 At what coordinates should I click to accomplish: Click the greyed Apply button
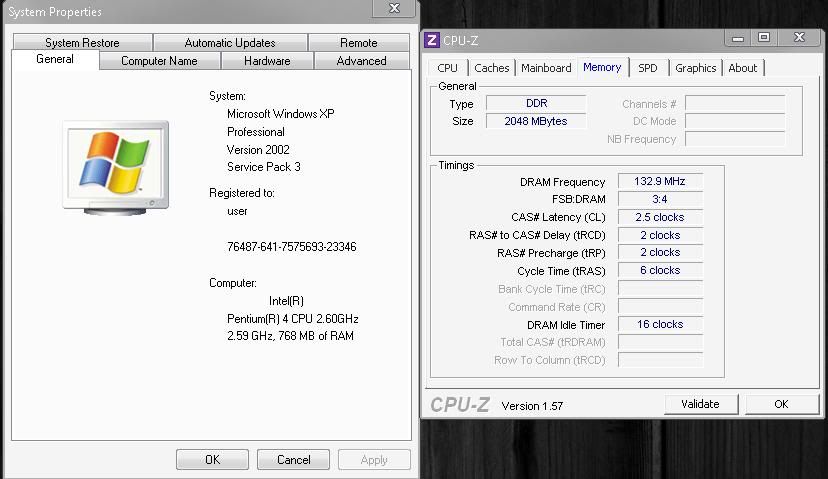pyautogui.click(x=374, y=459)
